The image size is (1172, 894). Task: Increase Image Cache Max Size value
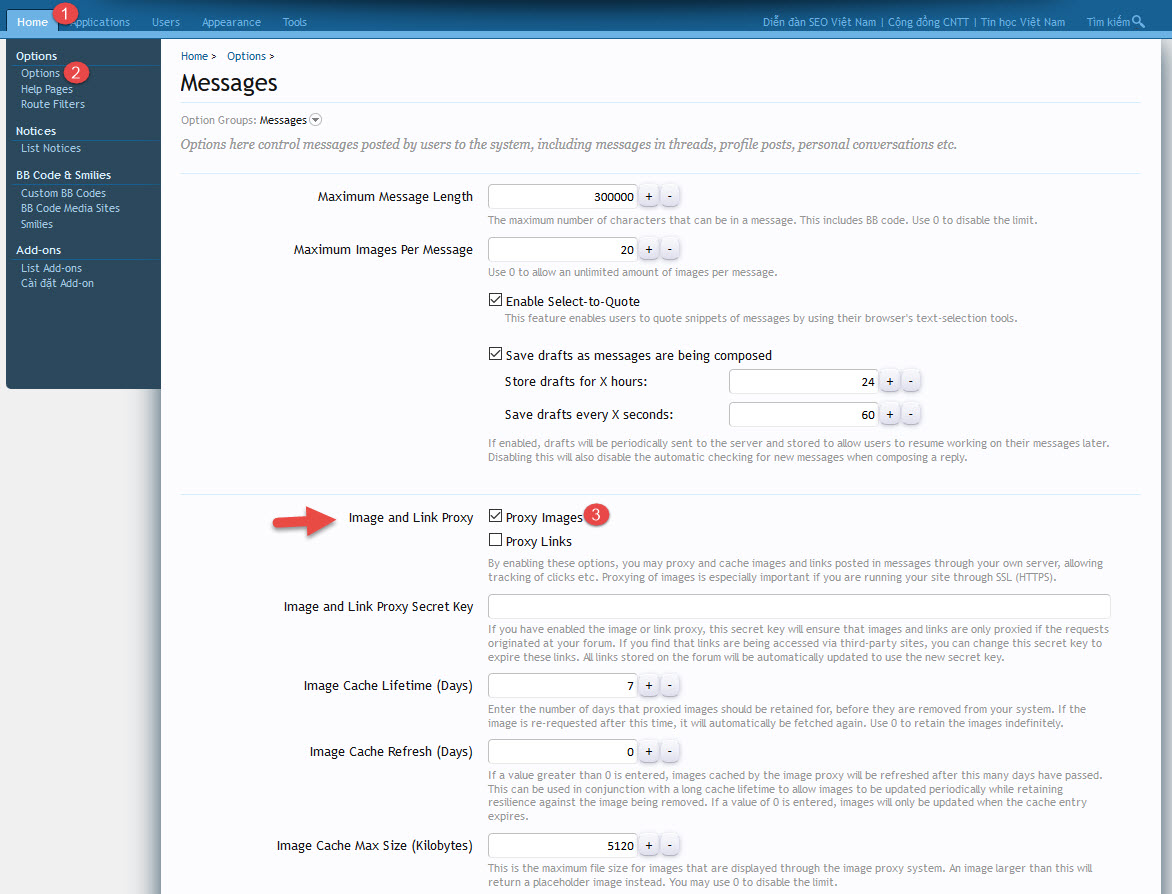click(x=648, y=845)
